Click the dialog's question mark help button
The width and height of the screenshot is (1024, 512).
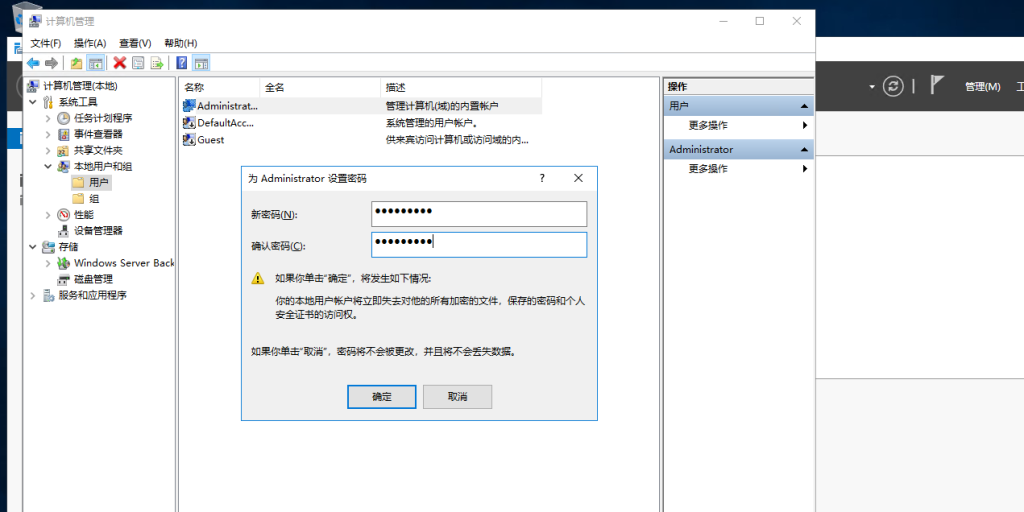(542, 178)
